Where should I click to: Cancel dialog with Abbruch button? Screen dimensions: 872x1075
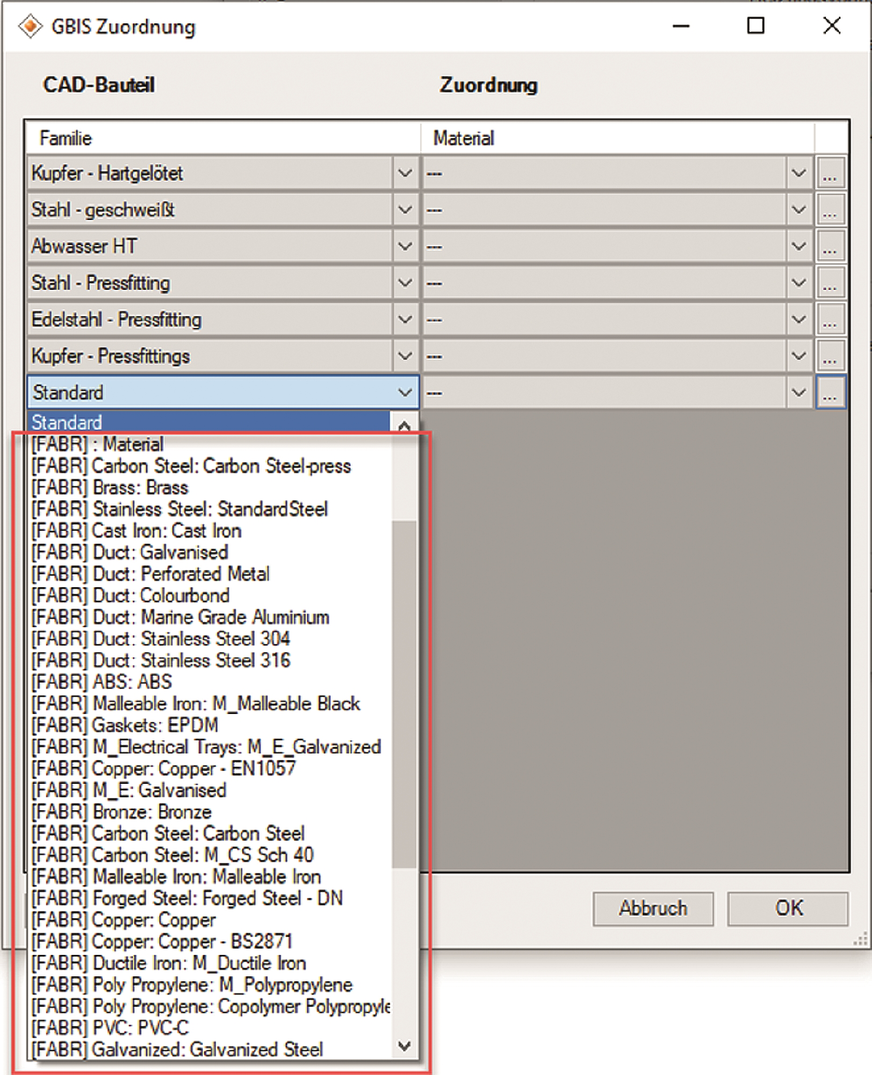653,909
